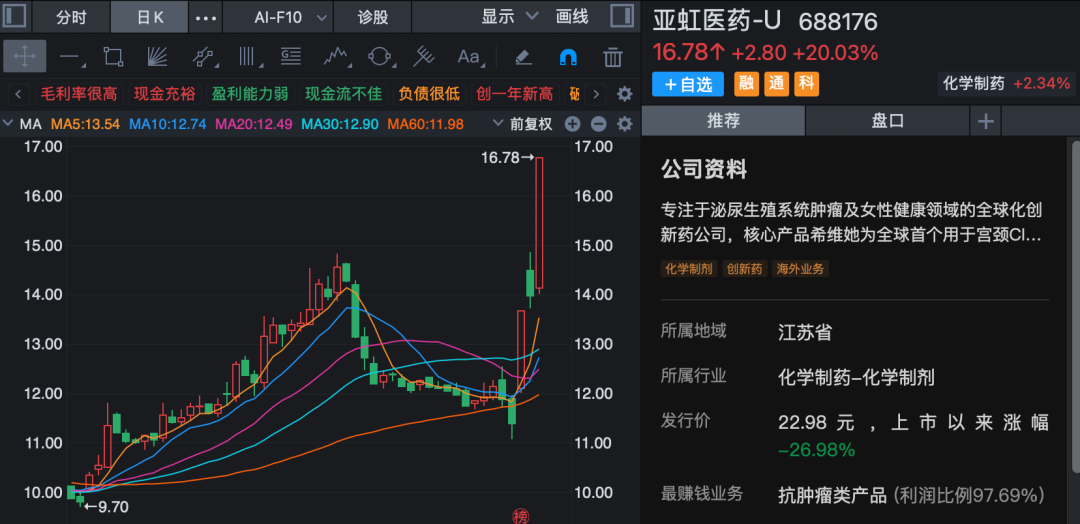This screenshot has width=1080, height=524.
Task: Activate the eraser tool
Action: pos(522,56)
